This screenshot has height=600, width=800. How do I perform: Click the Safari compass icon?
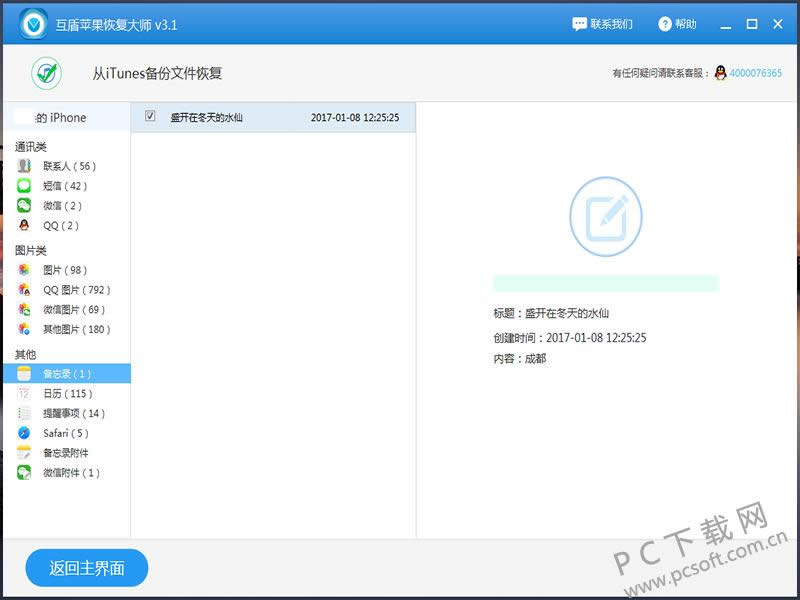(24, 433)
